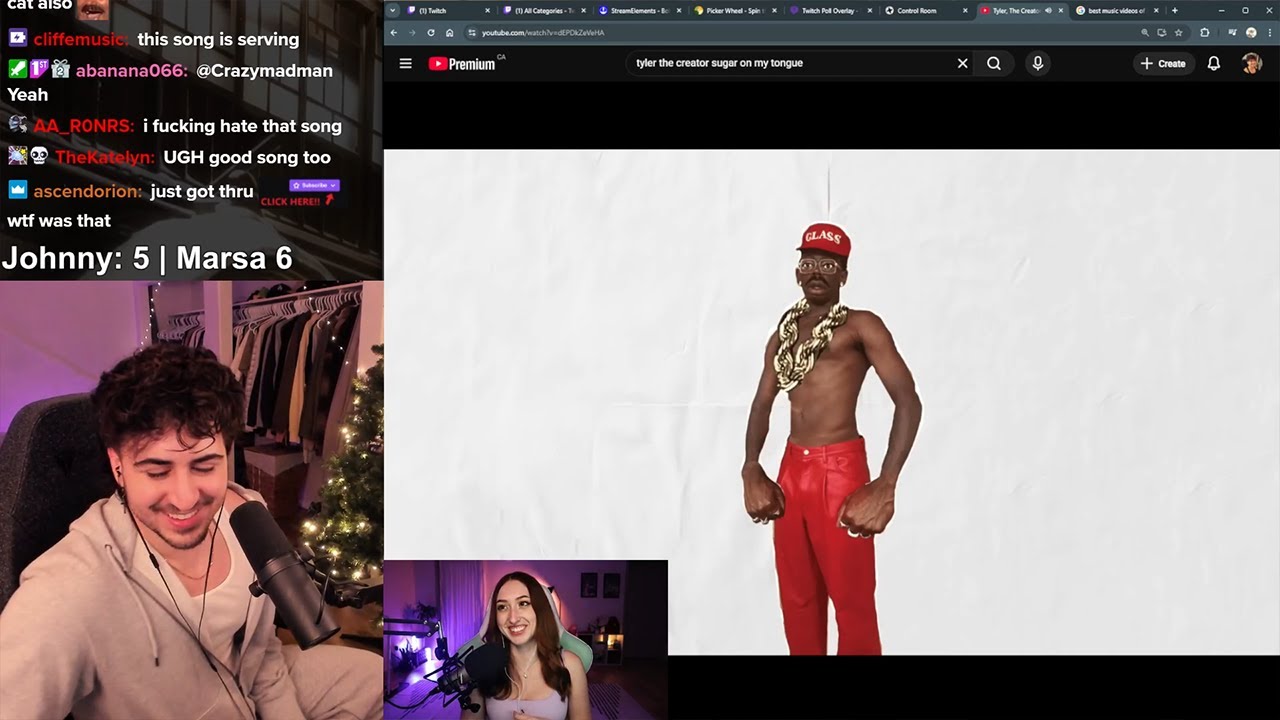This screenshot has width=1280, height=720.
Task: Close the Control Room tab
Action: pos(966,10)
